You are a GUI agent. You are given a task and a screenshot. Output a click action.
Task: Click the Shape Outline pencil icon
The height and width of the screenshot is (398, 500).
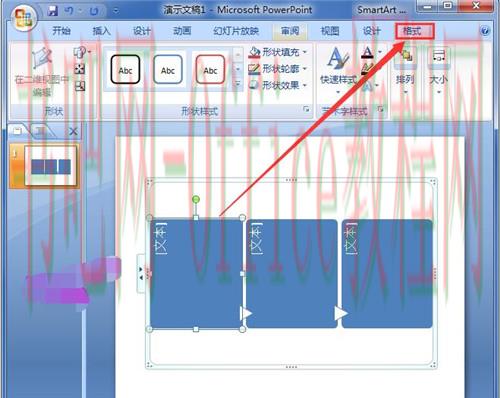pos(254,69)
